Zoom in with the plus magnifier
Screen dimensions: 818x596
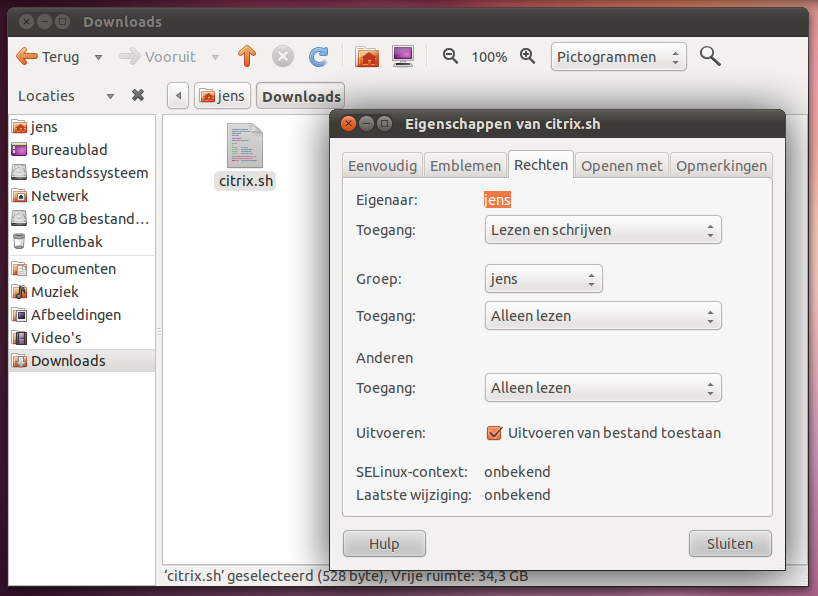click(x=527, y=57)
